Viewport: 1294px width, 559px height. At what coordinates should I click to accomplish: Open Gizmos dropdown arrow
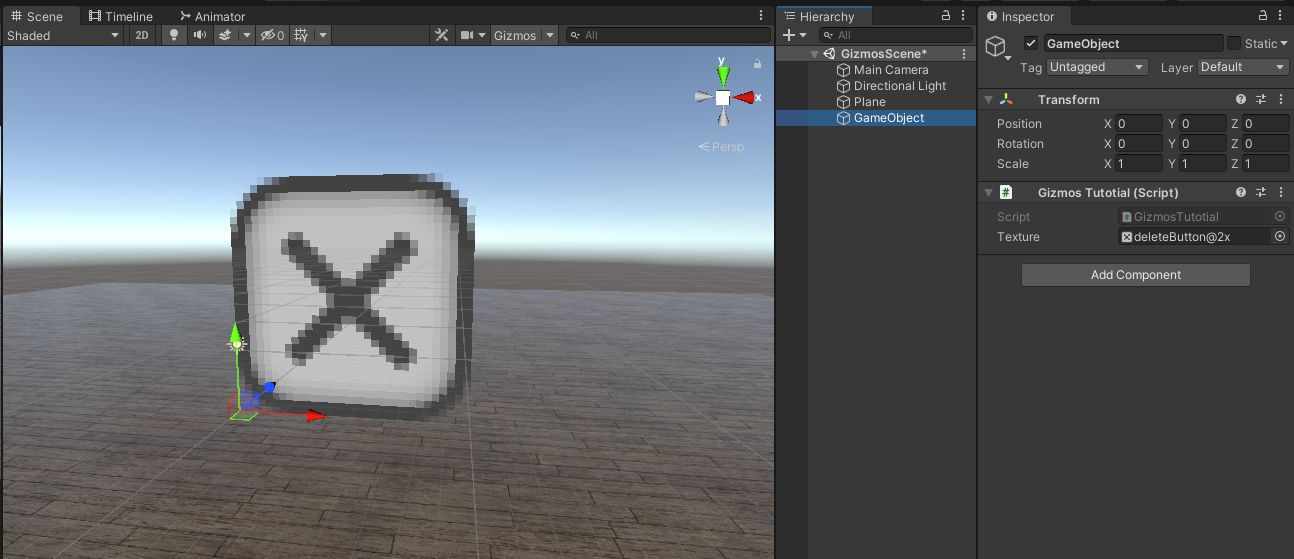[550, 35]
